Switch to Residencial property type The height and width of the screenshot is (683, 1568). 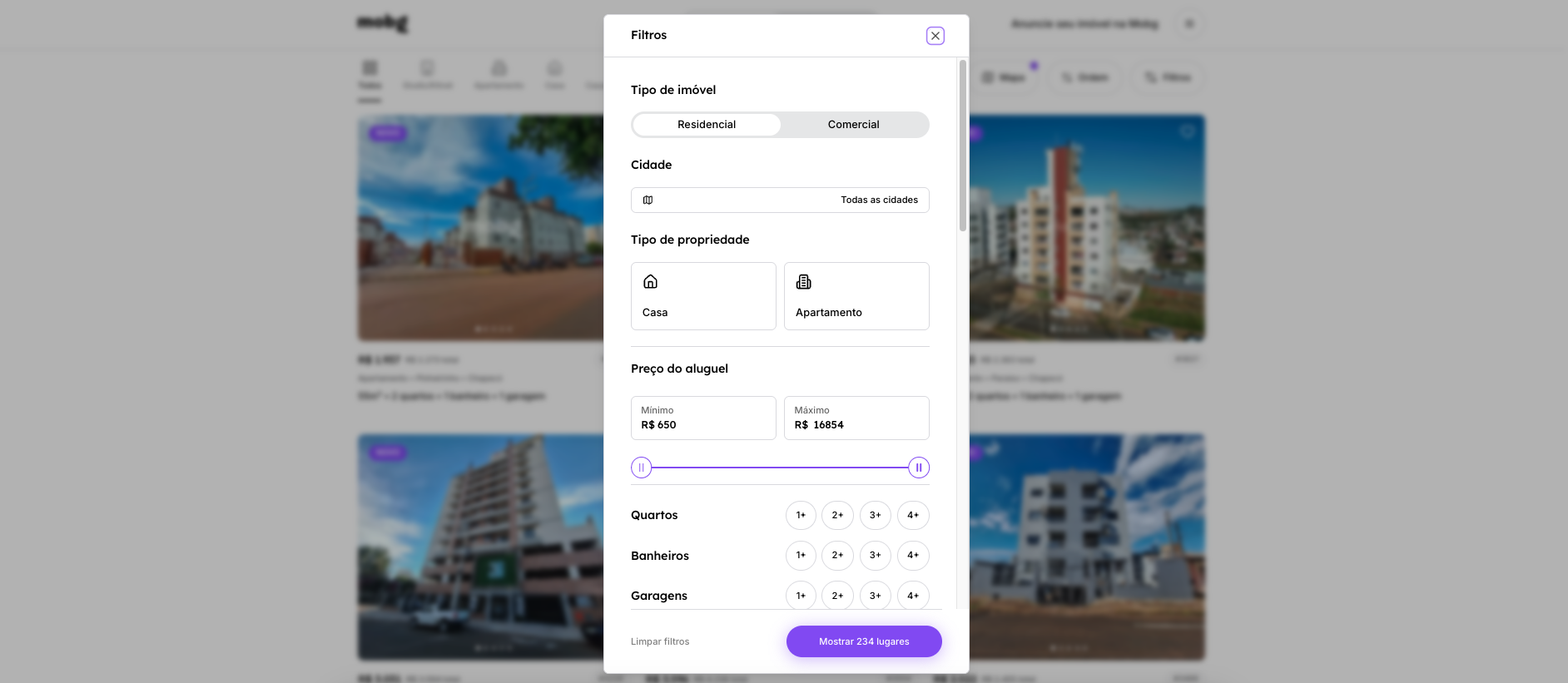pyautogui.click(x=707, y=125)
